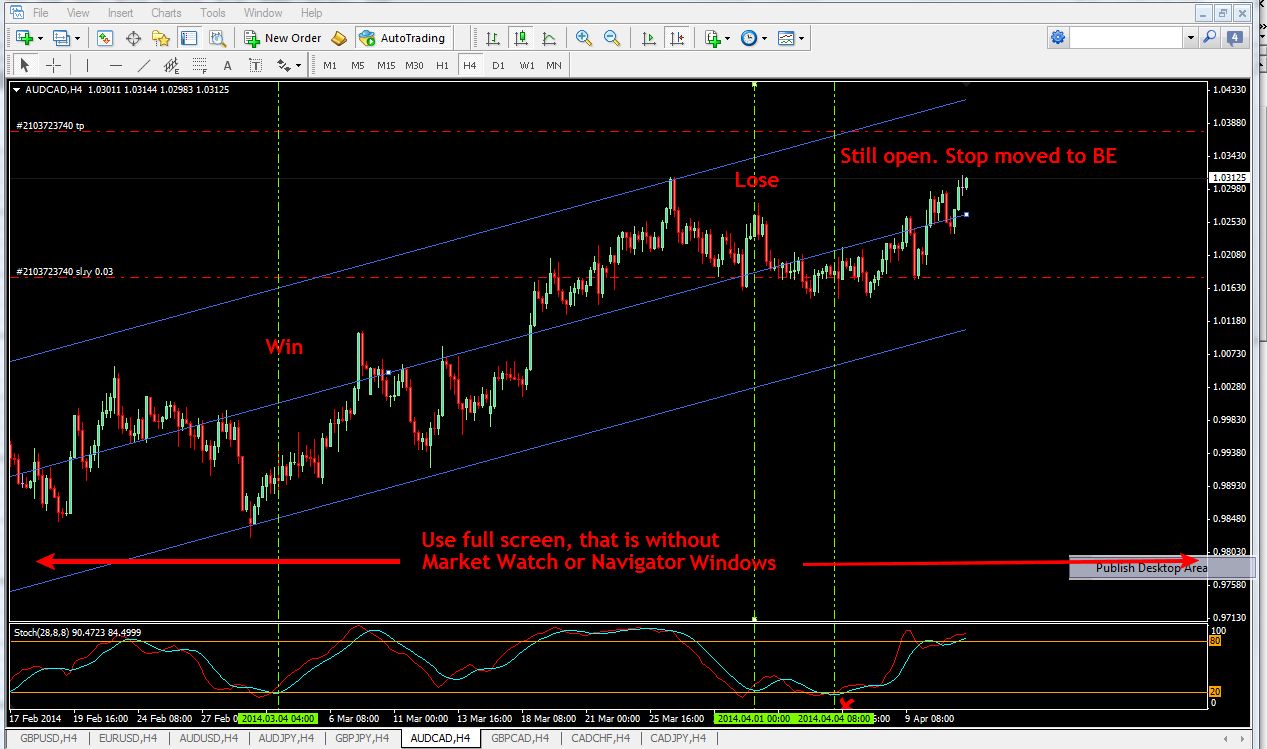This screenshot has width=1267, height=749.
Task: Switch to M1 timeframe
Action: tap(330, 66)
